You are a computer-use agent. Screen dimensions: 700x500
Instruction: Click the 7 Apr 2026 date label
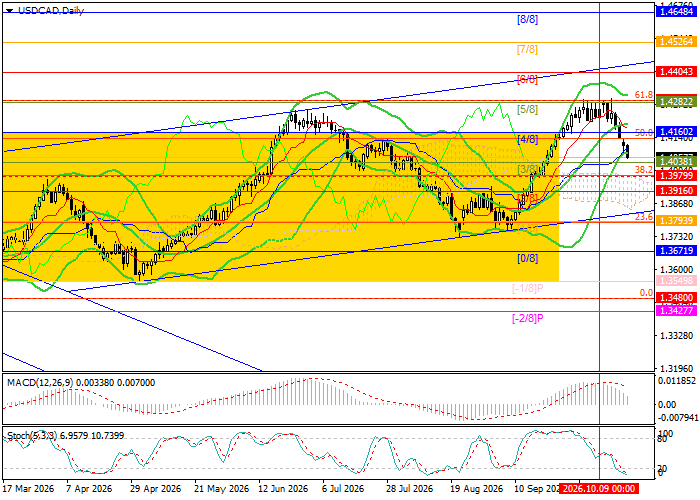pyautogui.click(x=89, y=488)
